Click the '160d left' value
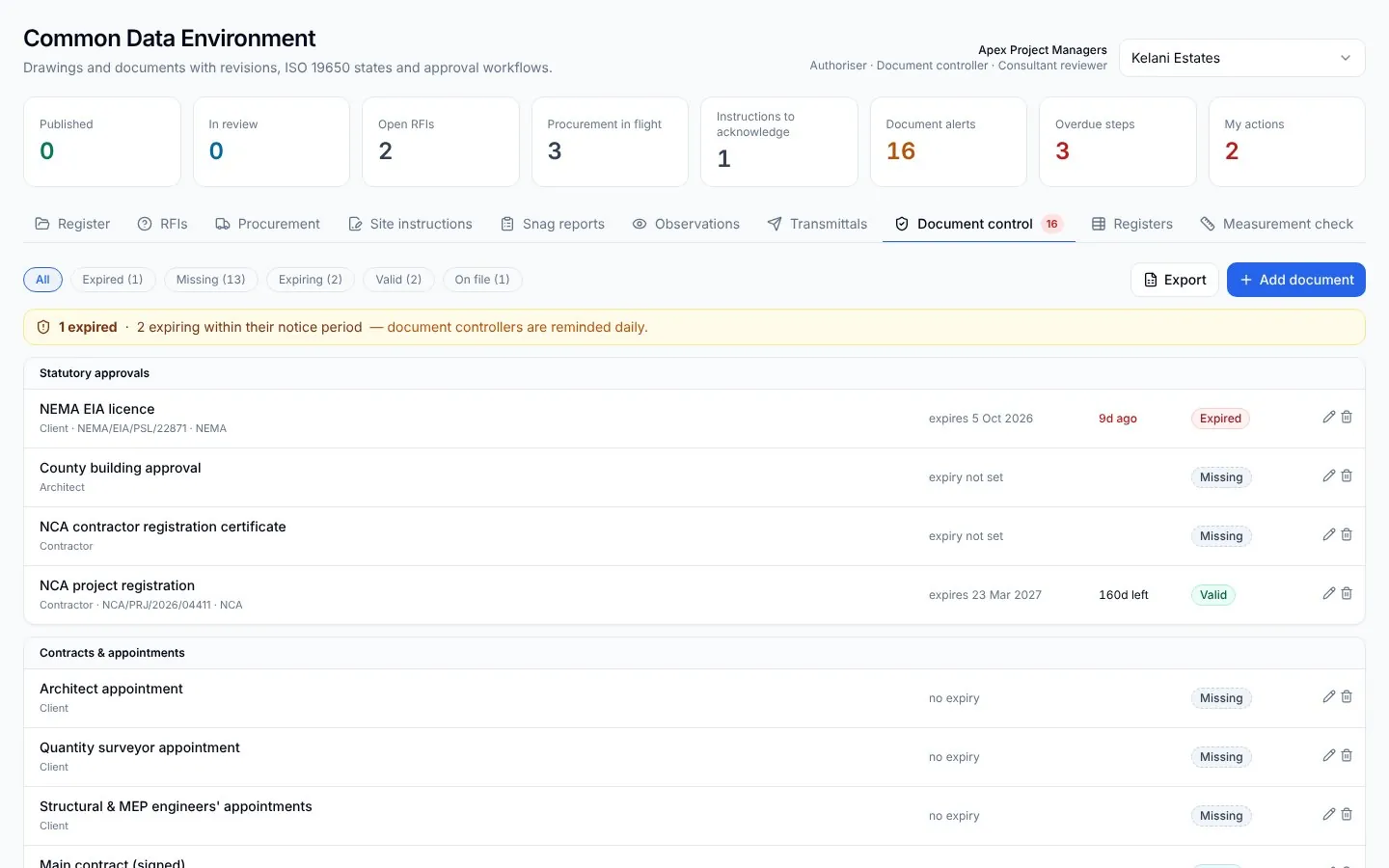Viewport: 1389px width, 868px height. (1124, 595)
